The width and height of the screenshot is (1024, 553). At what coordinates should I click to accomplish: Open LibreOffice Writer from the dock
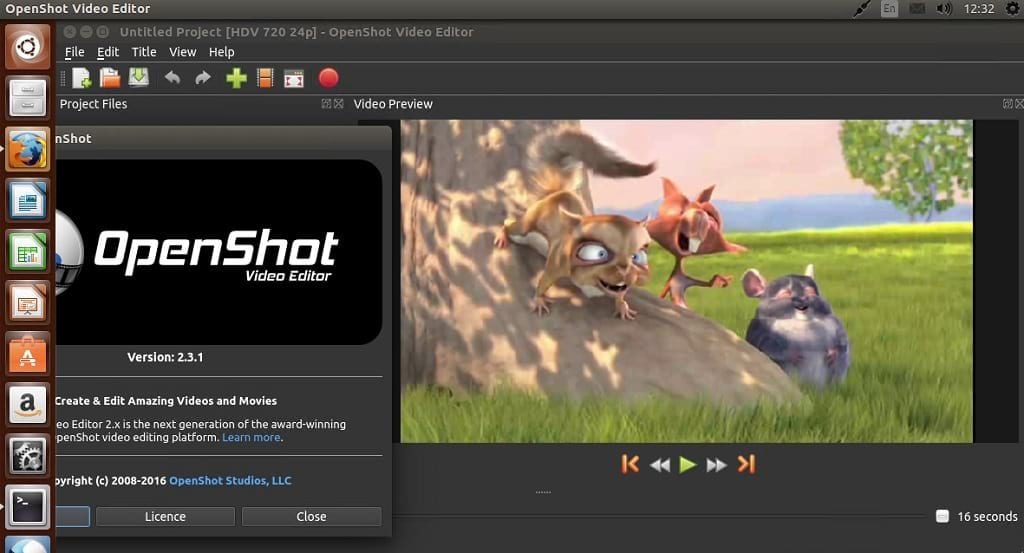click(x=27, y=200)
